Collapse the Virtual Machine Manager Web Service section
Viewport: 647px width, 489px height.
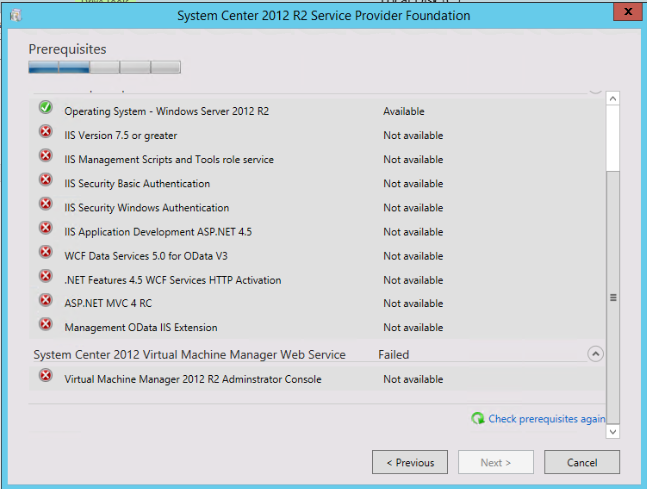(x=595, y=354)
